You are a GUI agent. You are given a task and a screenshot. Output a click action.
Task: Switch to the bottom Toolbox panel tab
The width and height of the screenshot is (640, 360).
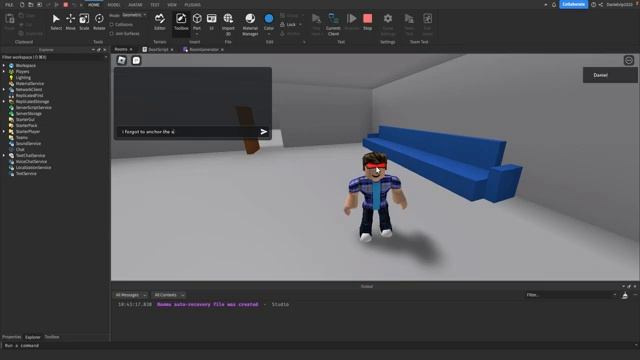[52, 337]
